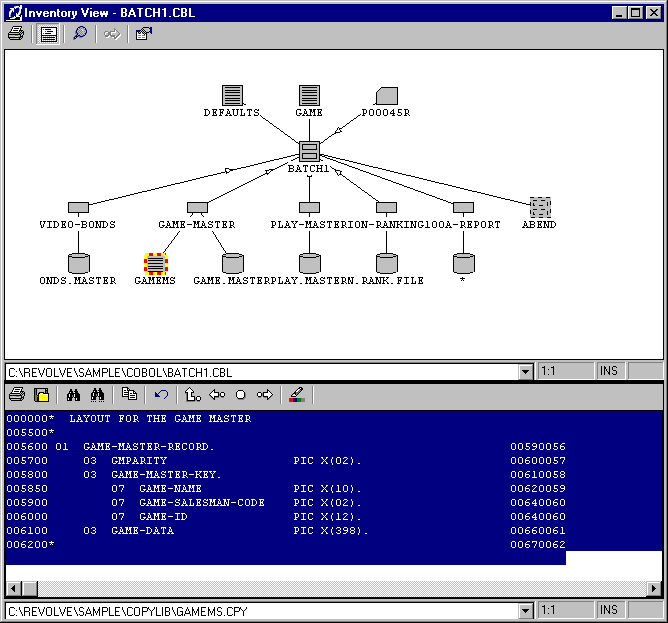Select the BATCH1 program node

(x=310, y=152)
